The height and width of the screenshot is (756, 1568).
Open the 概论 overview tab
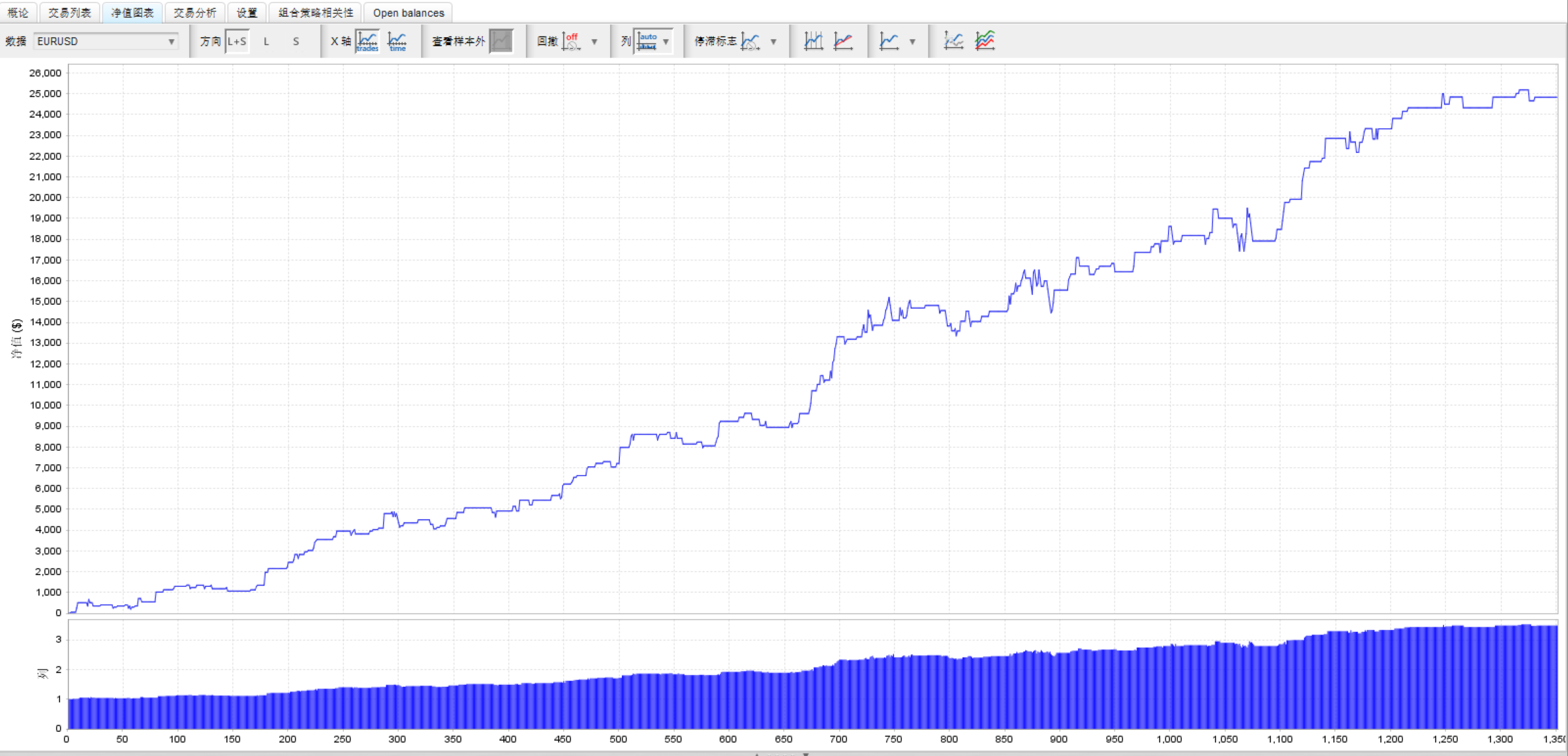(18, 12)
